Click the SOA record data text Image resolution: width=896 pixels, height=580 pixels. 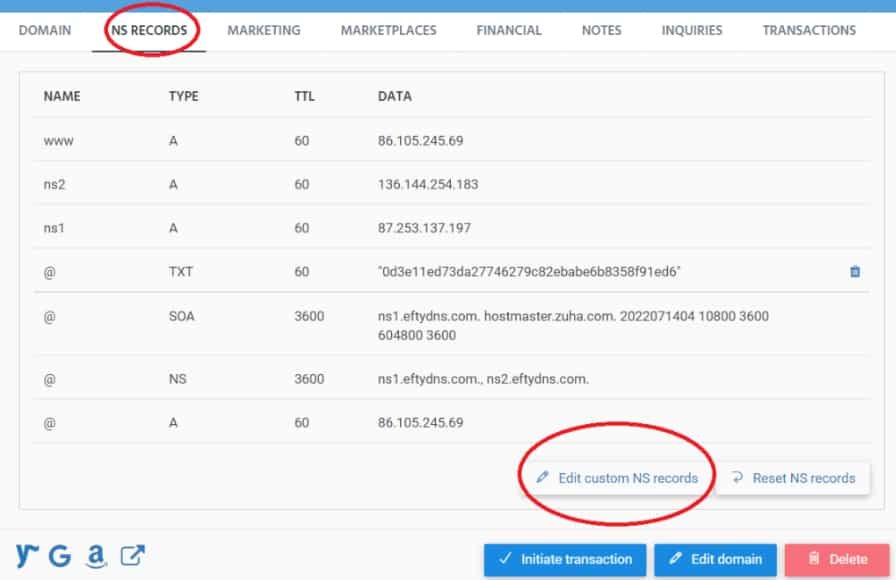pos(573,326)
